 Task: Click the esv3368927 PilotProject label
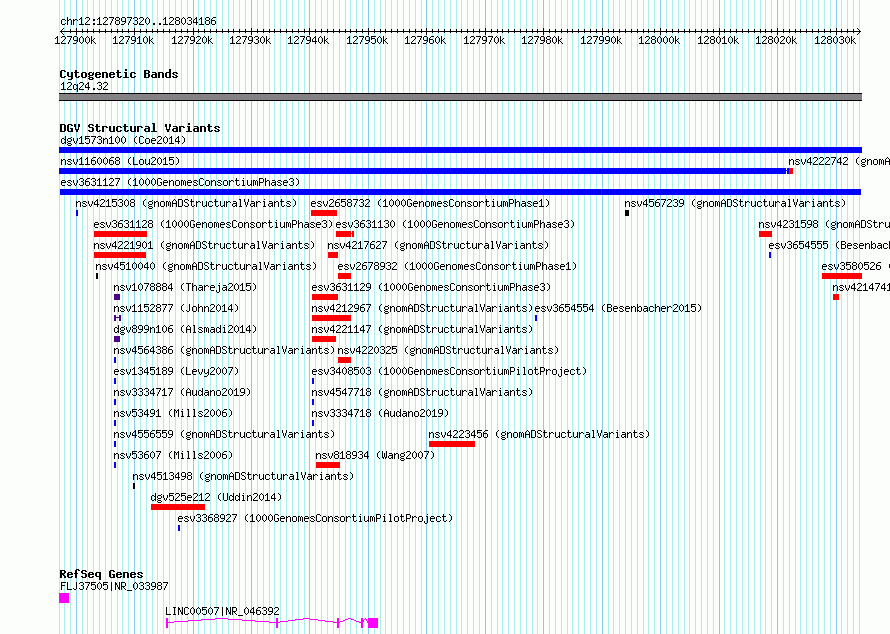(315, 518)
